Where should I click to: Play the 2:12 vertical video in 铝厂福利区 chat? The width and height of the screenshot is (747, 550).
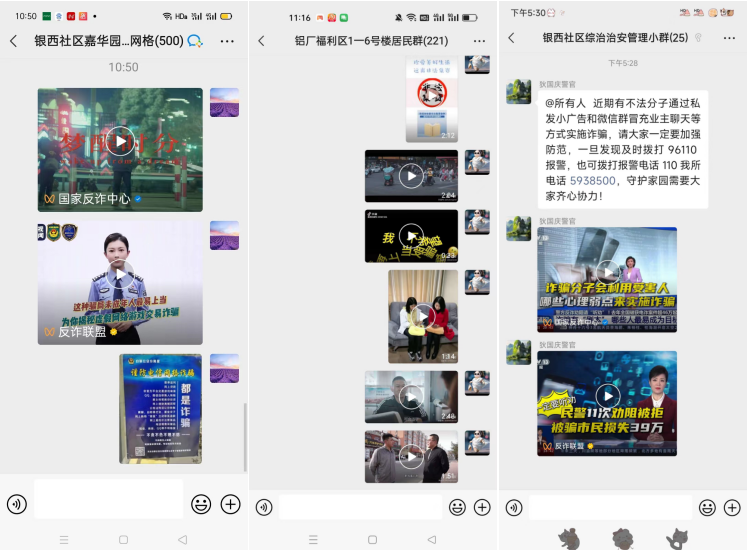click(x=432, y=99)
